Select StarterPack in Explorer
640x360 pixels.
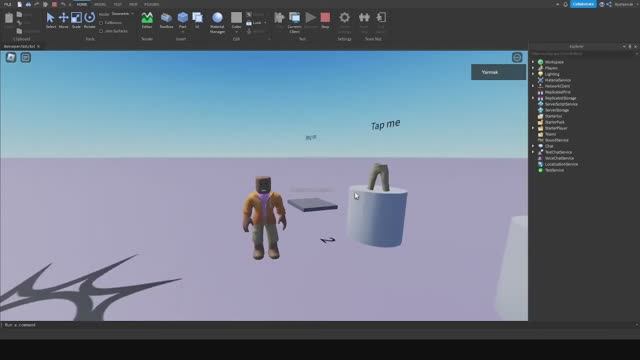[x=554, y=122]
